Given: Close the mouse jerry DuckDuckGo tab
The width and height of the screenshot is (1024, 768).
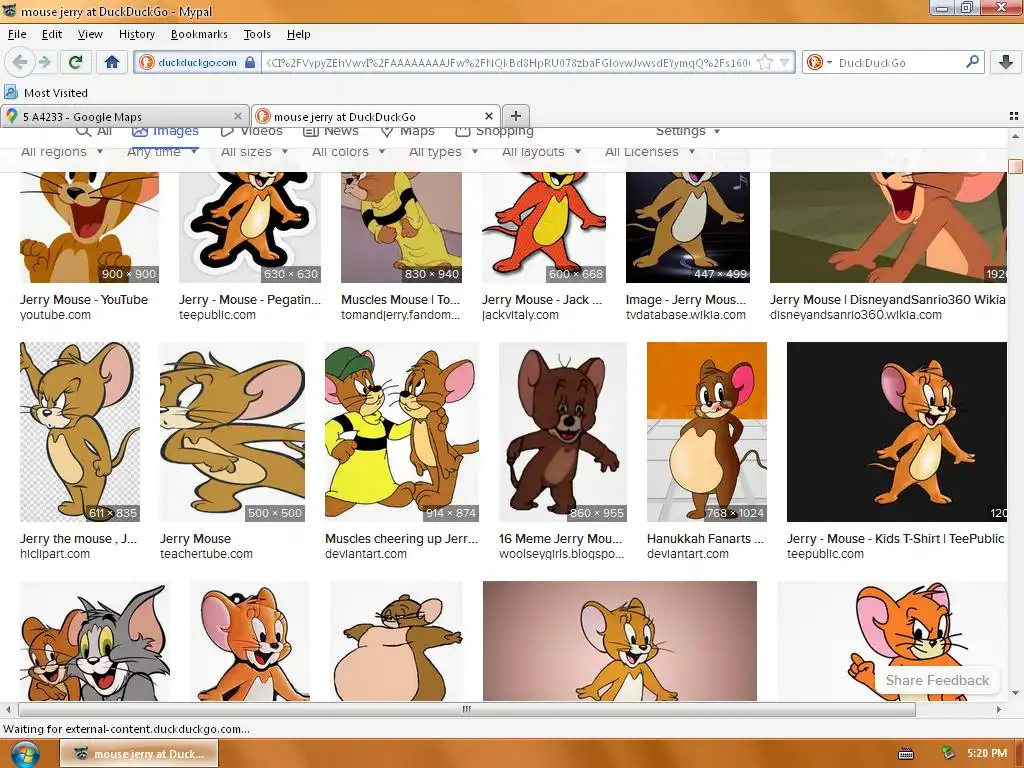Looking at the screenshot, I should click(x=488, y=116).
